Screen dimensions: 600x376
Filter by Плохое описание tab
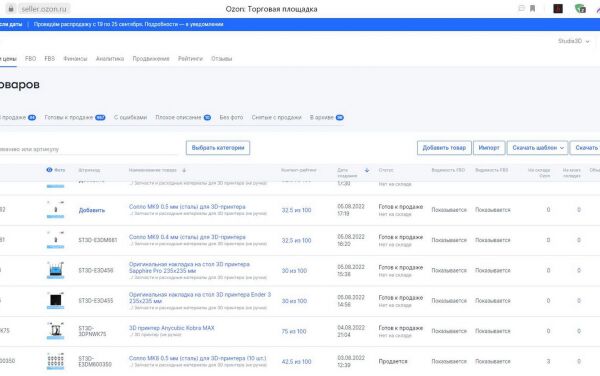click(x=183, y=117)
